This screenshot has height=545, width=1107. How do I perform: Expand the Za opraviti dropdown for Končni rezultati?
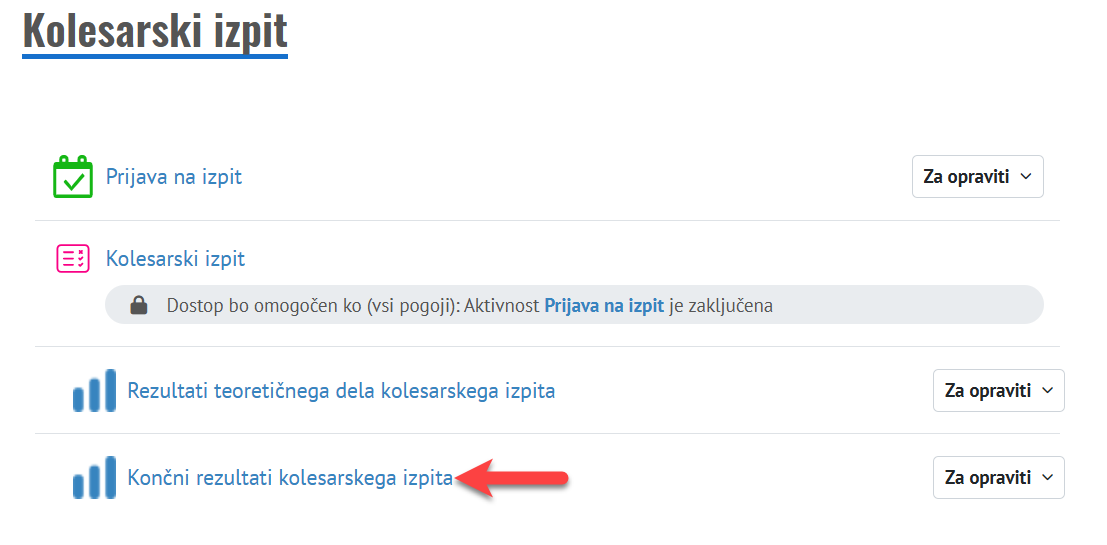point(998,478)
